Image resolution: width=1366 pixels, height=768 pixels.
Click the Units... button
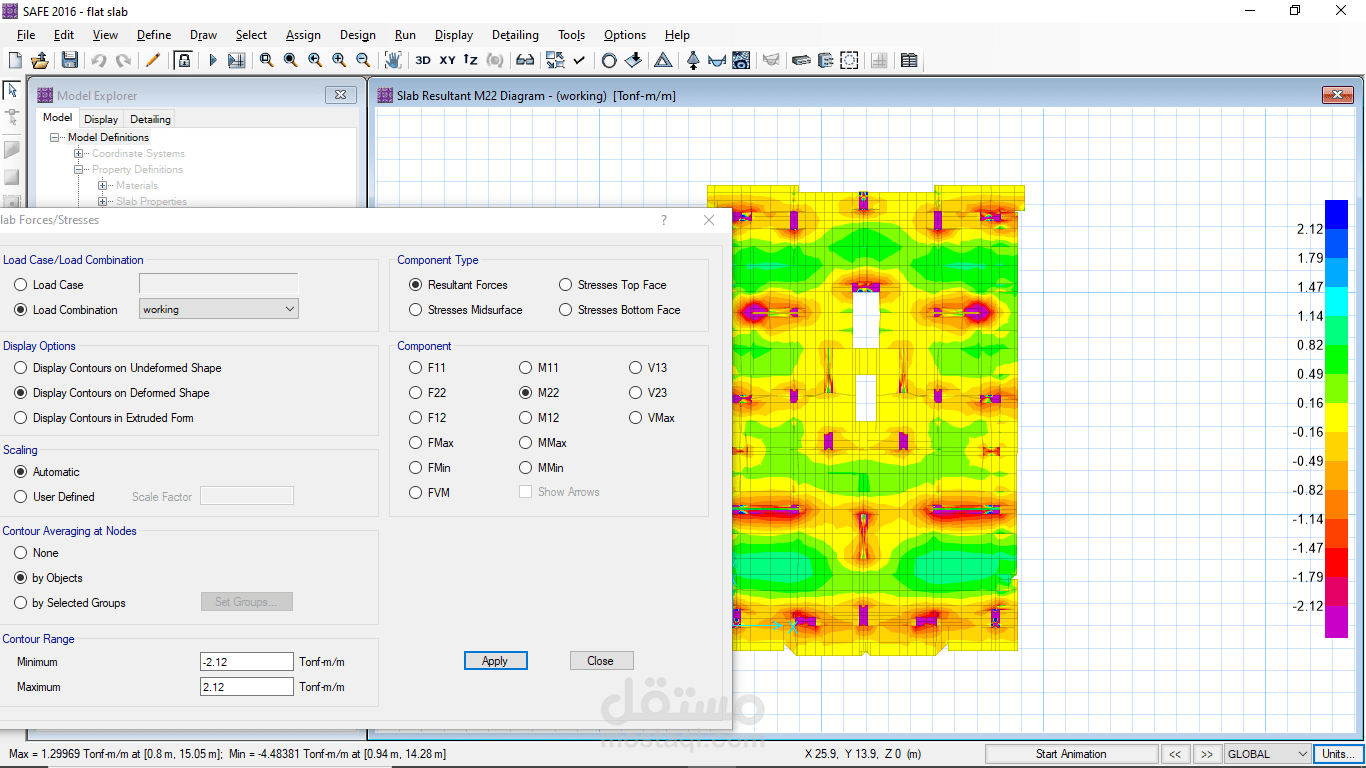pos(1338,754)
